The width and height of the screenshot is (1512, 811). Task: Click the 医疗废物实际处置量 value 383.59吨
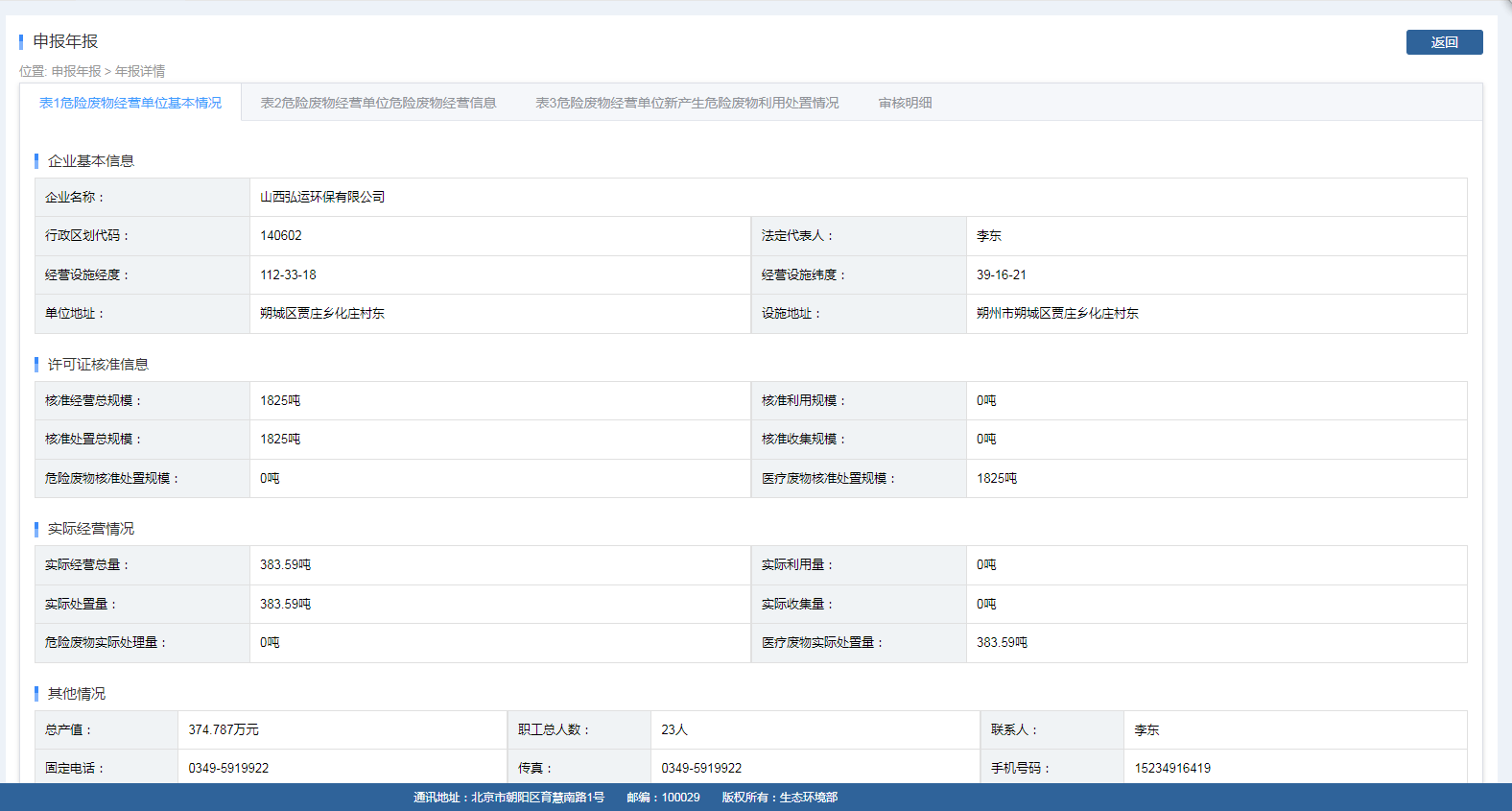tap(1002, 642)
